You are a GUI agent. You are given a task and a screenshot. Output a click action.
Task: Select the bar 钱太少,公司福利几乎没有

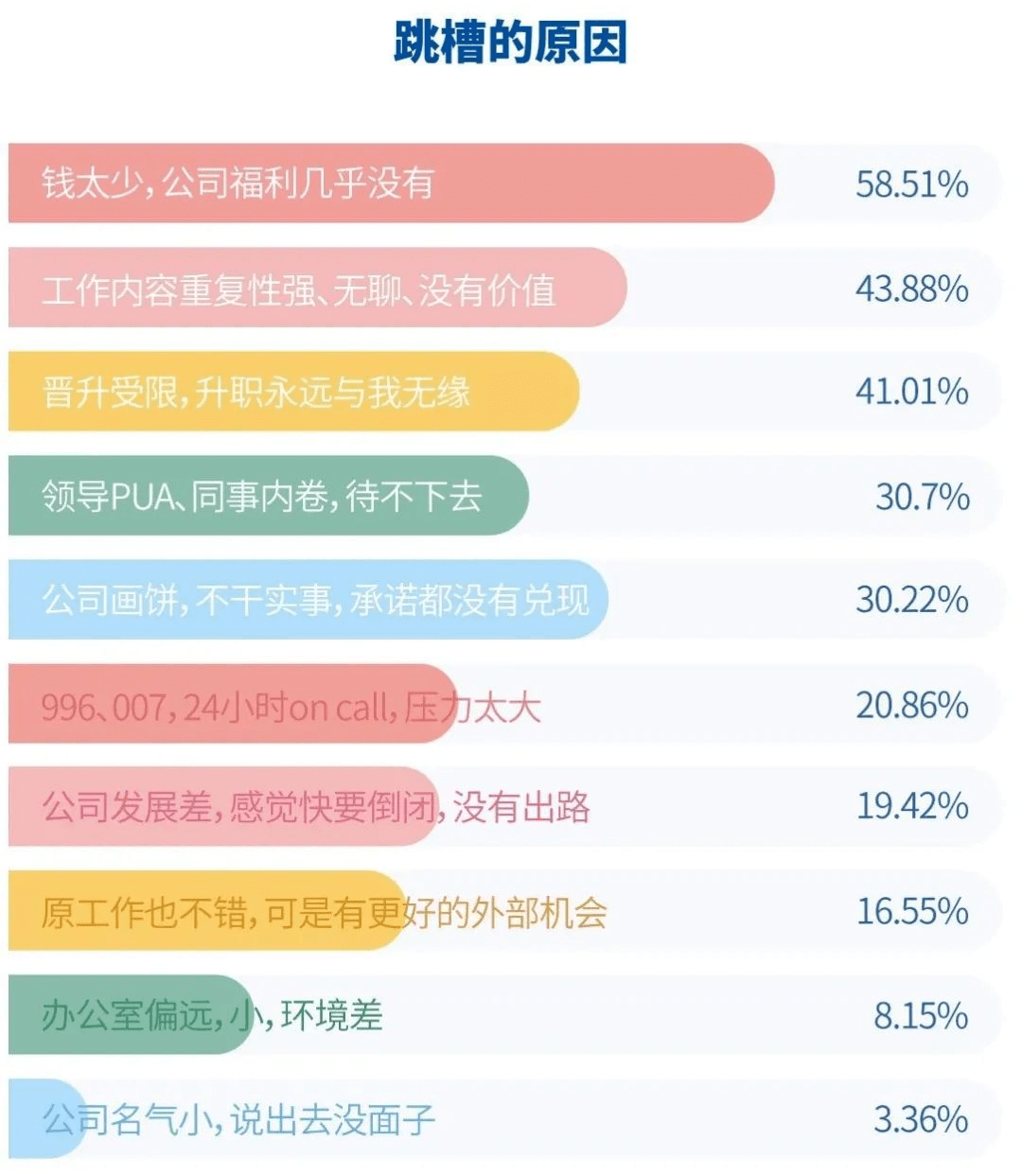tap(392, 184)
